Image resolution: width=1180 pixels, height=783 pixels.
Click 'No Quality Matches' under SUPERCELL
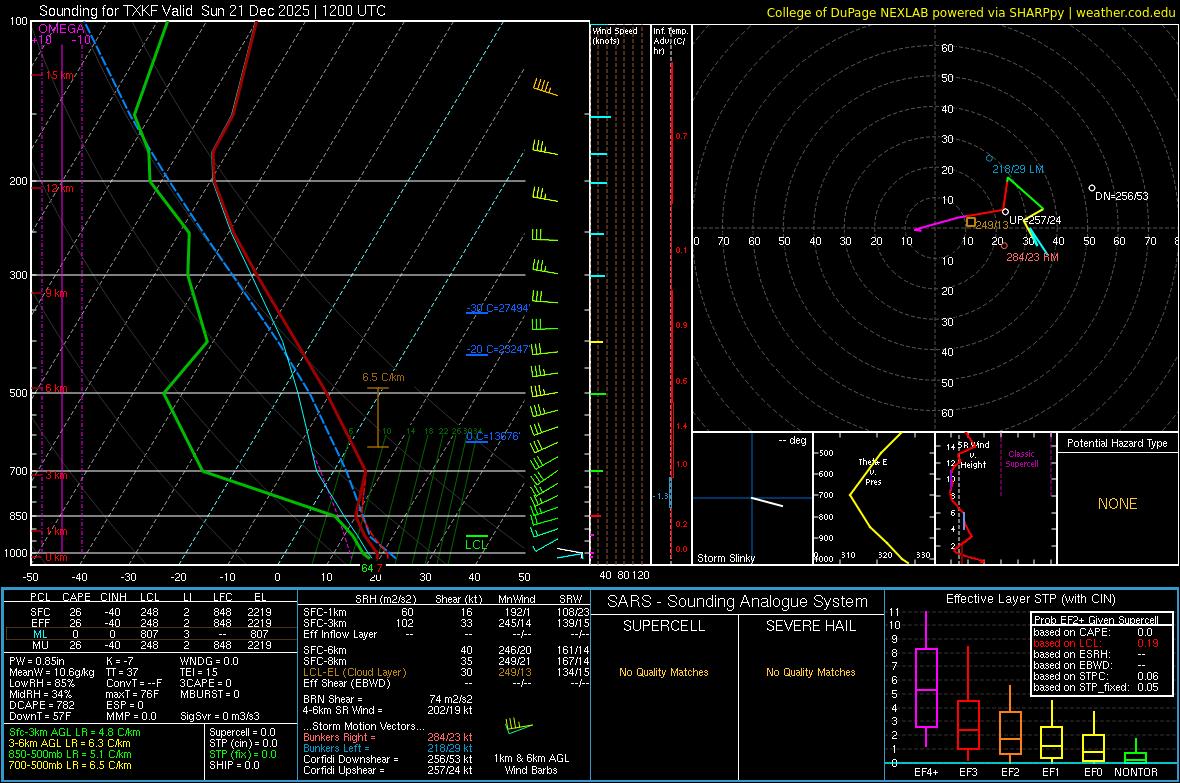click(664, 672)
